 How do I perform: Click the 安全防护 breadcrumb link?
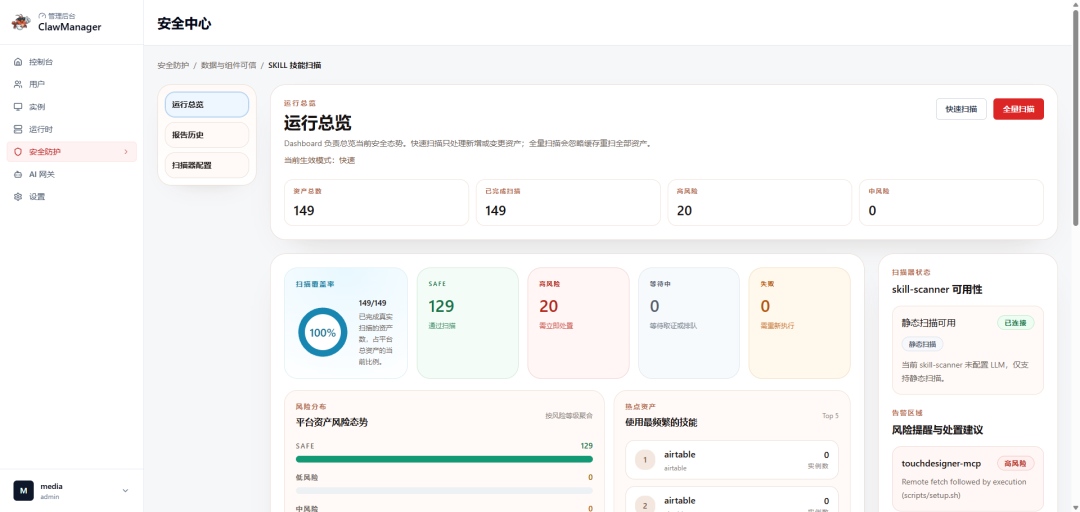pos(173,65)
